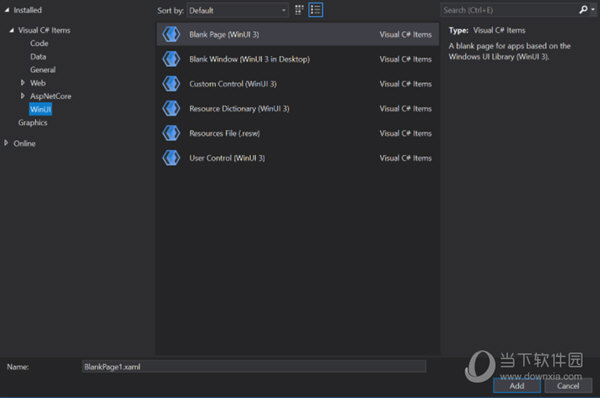Expand the Online section
Screen dimensions: 600x398
point(6,143)
